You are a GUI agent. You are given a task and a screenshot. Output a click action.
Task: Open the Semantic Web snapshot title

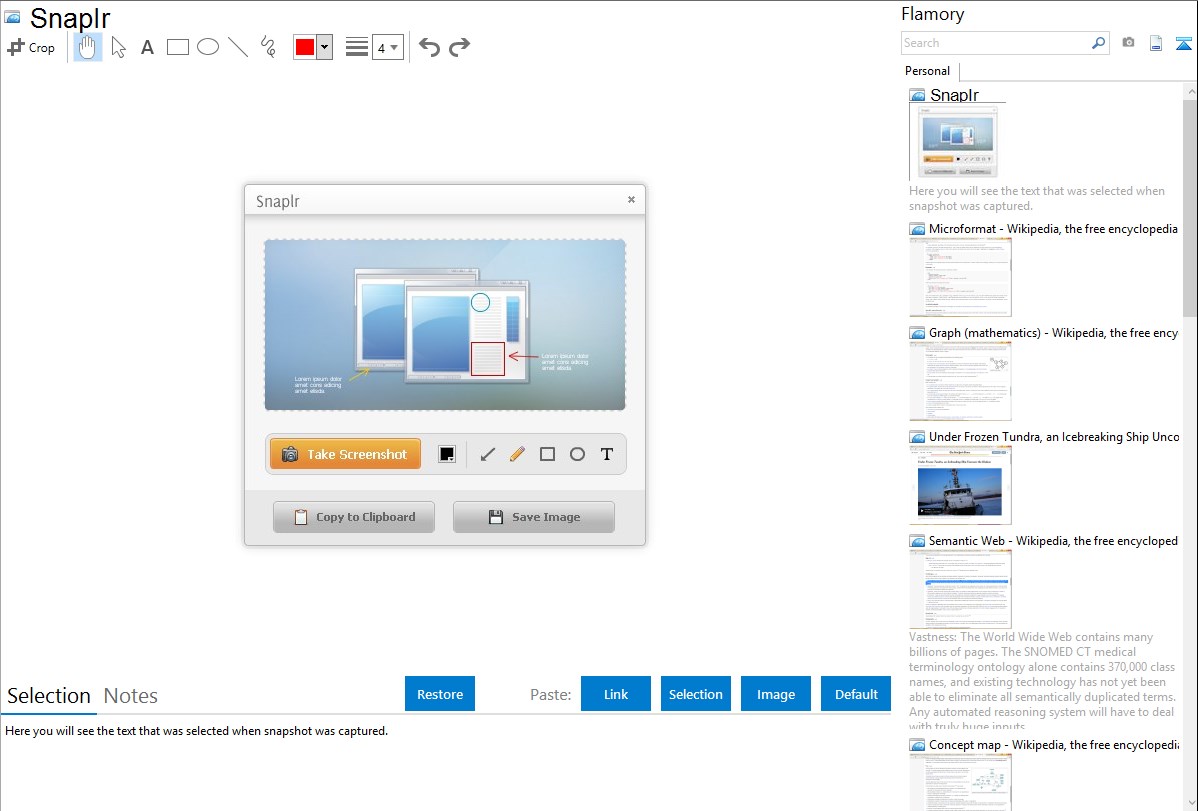pos(1053,540)
